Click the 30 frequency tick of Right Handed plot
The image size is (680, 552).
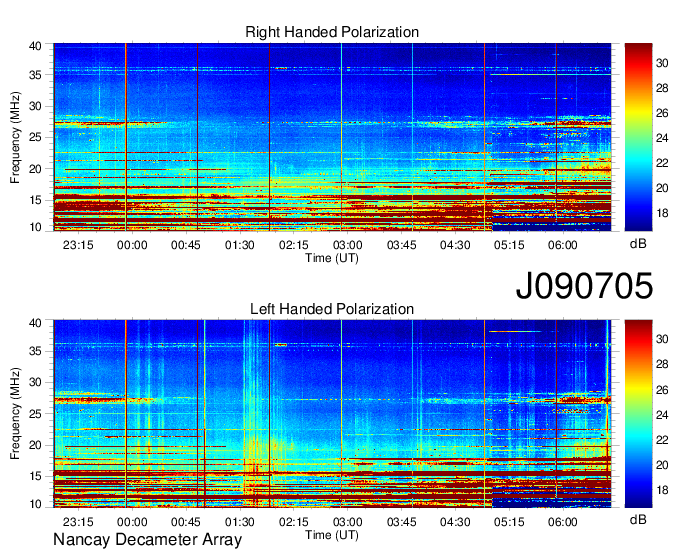[x=35, y=106]
